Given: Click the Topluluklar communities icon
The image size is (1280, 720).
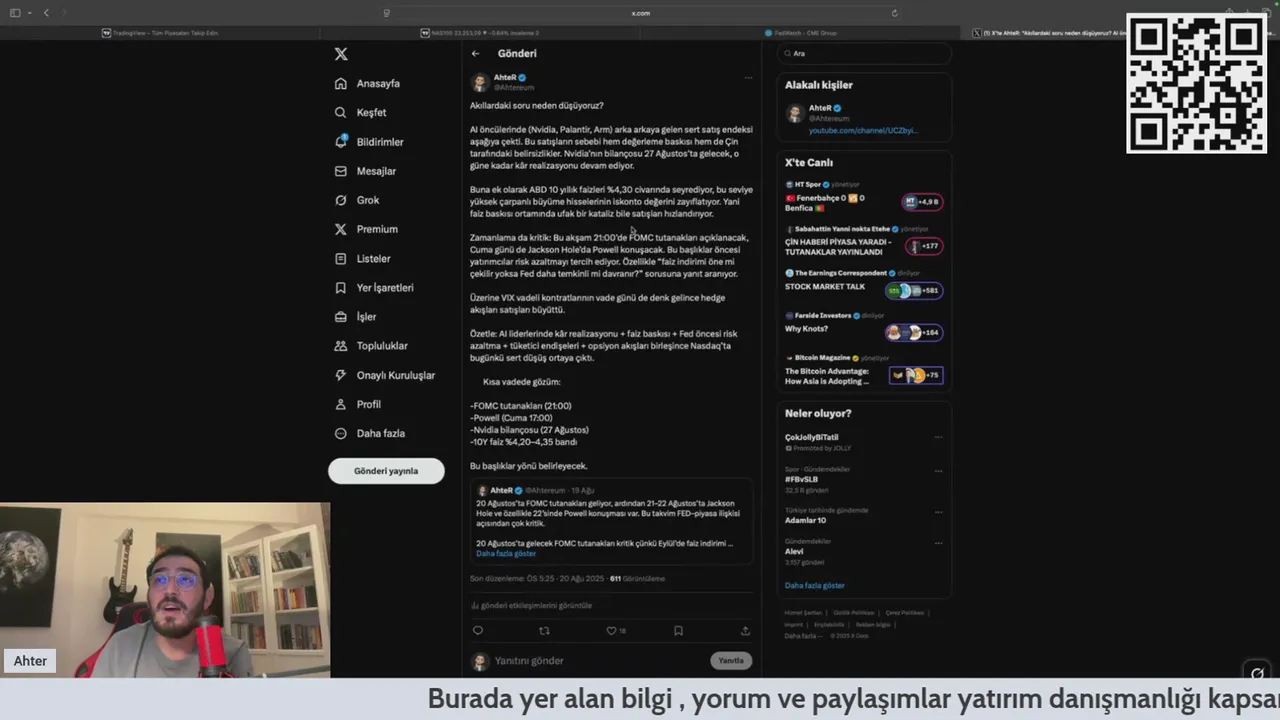Looking at the screenshot, I should [x=341, y=346].
